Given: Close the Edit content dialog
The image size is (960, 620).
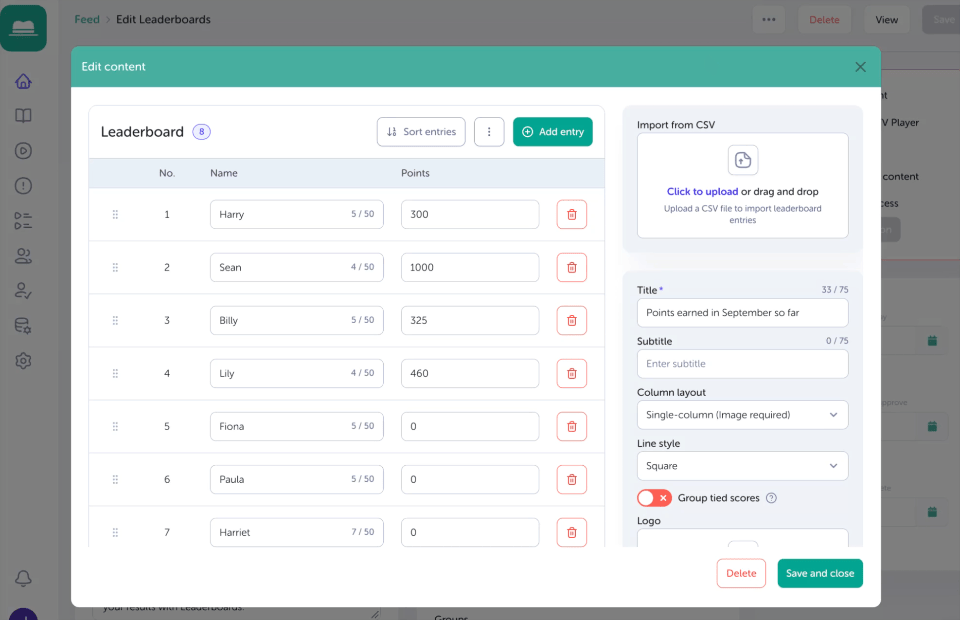Looking at the screenshot, I should (860, 67).
